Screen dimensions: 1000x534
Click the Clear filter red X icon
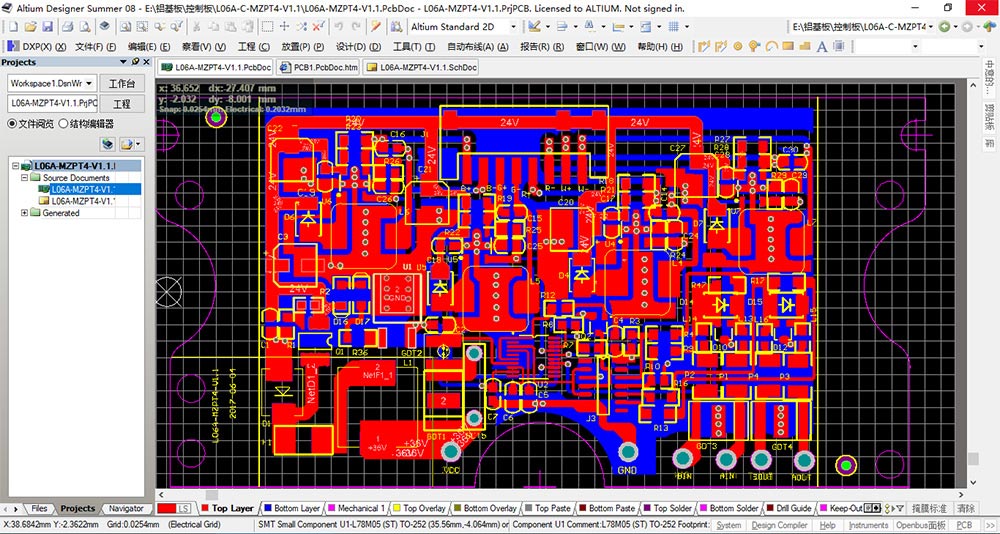(x=318, y=27)
